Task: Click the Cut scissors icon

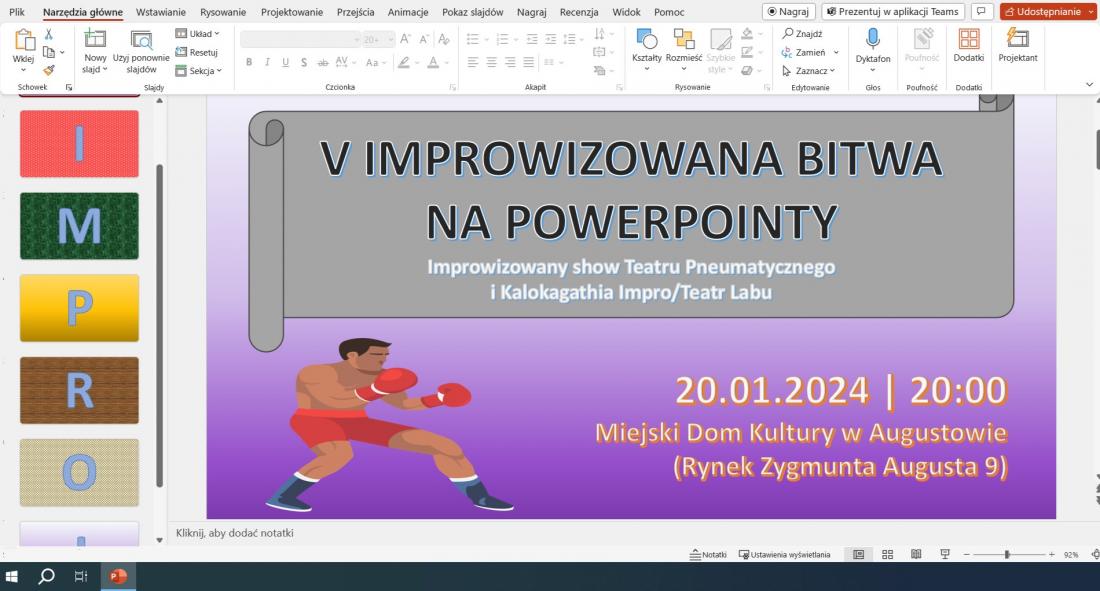Action: click(x=48, y=34)
